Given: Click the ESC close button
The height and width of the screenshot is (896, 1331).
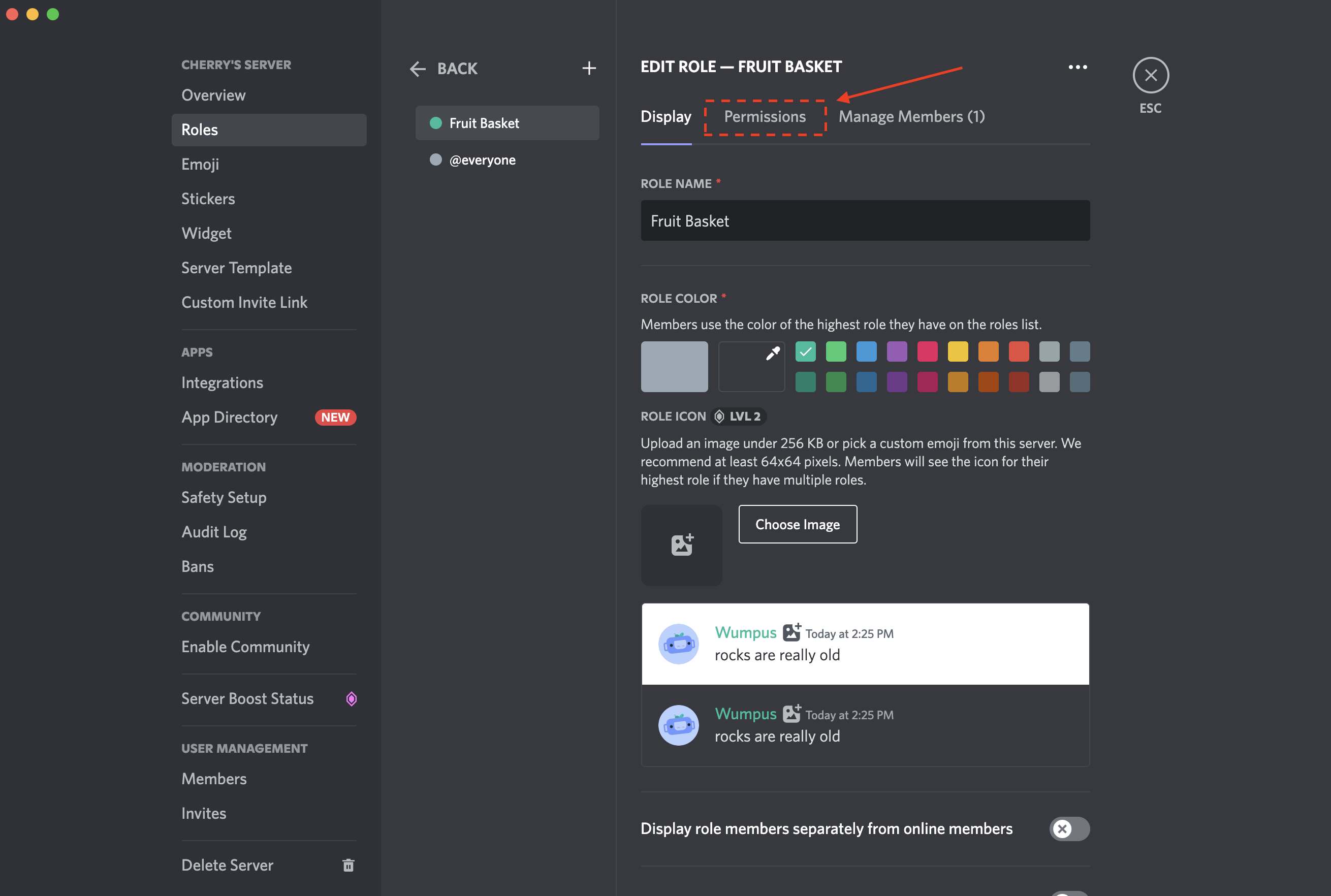Looking at the screenshot, I should click(1149, 75).
